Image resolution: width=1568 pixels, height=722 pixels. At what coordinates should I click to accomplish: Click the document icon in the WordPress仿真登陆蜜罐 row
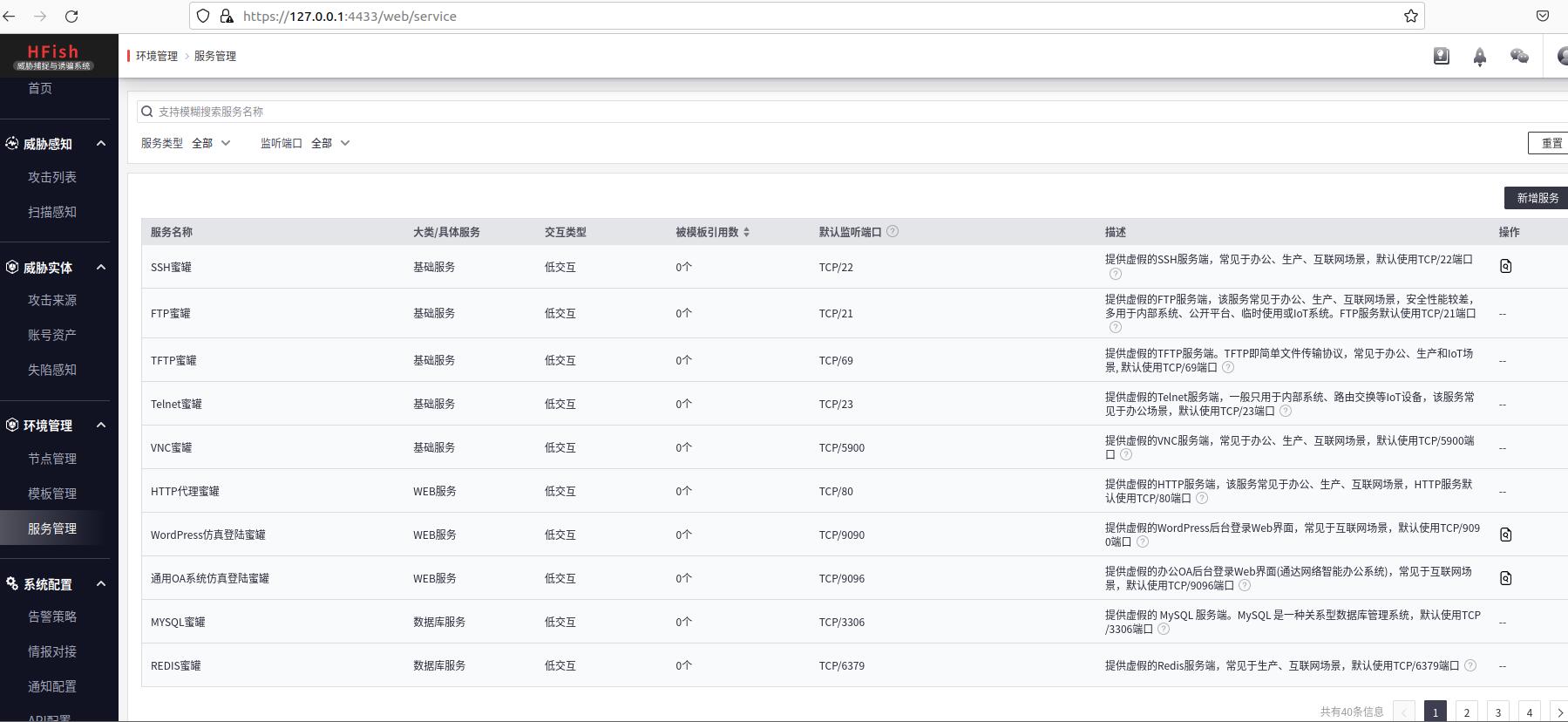pyautogui.click(x=1505, y=535)
